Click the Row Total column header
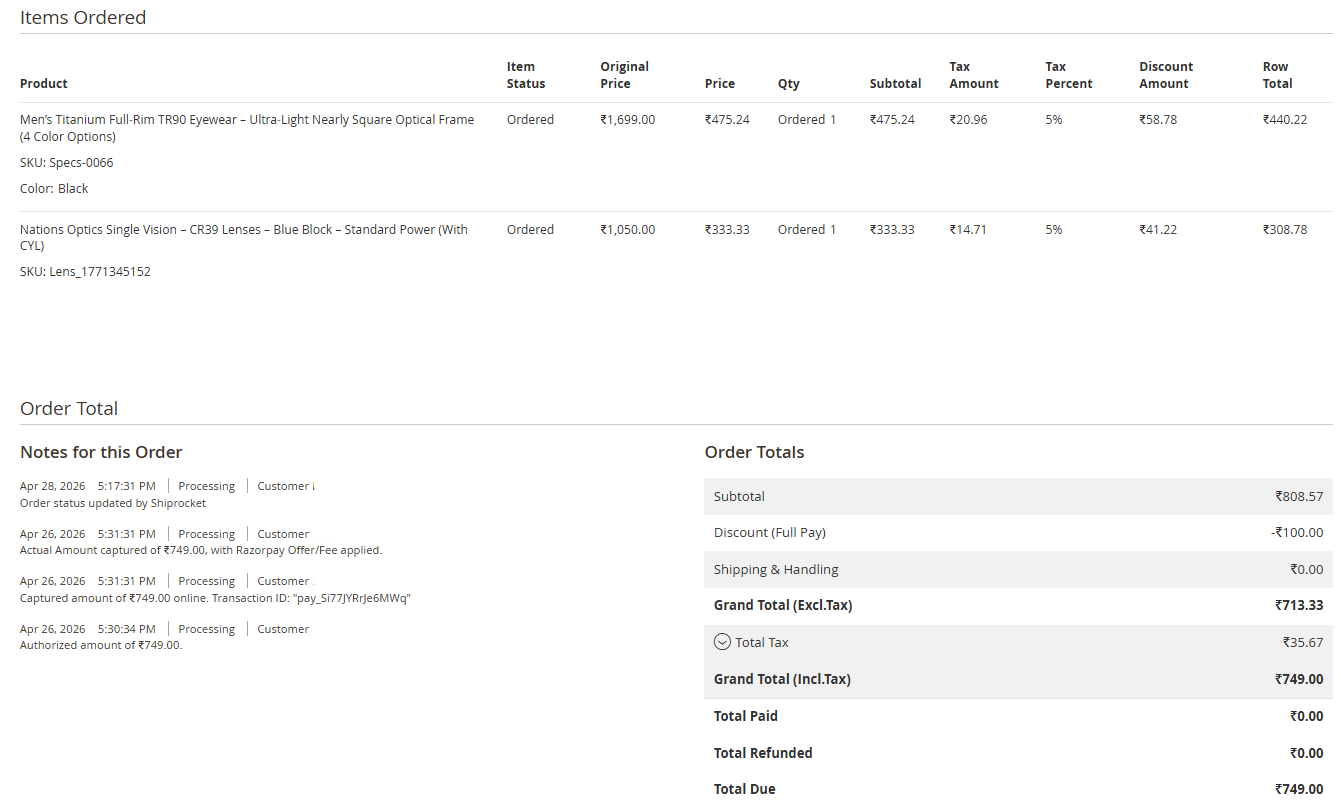This screenshot has width=1341, height=808. [x=1277, y=75]
